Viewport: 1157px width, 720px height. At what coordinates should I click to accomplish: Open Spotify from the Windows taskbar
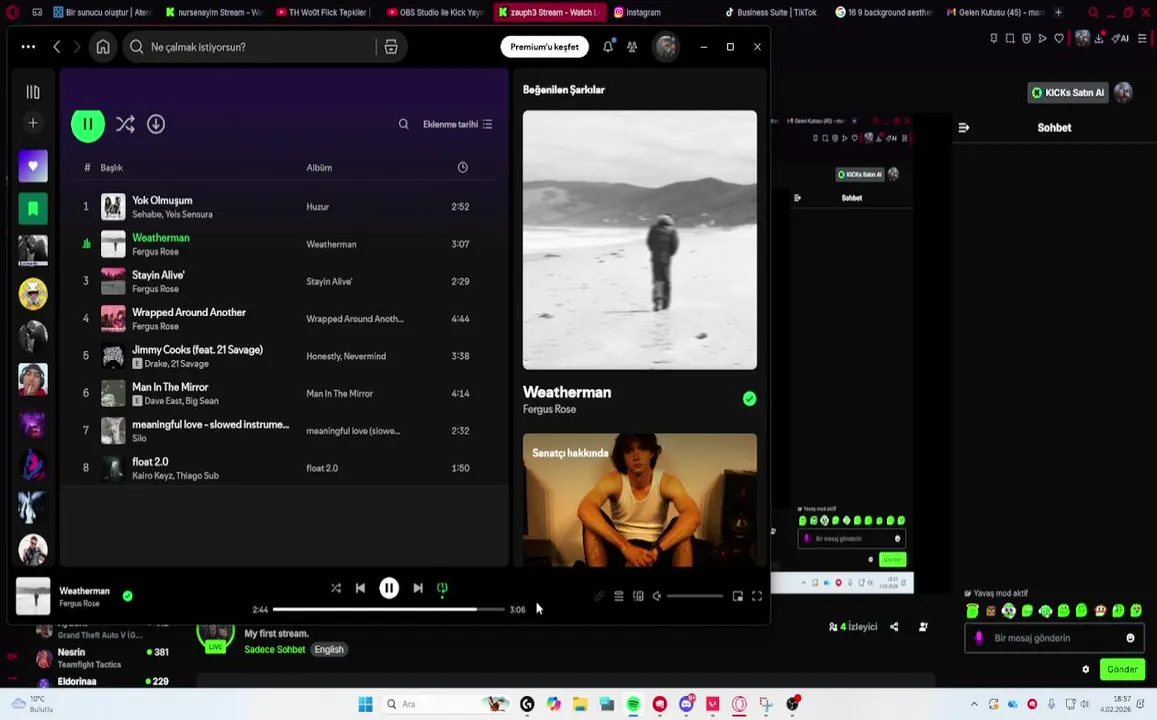pos(633,704)
